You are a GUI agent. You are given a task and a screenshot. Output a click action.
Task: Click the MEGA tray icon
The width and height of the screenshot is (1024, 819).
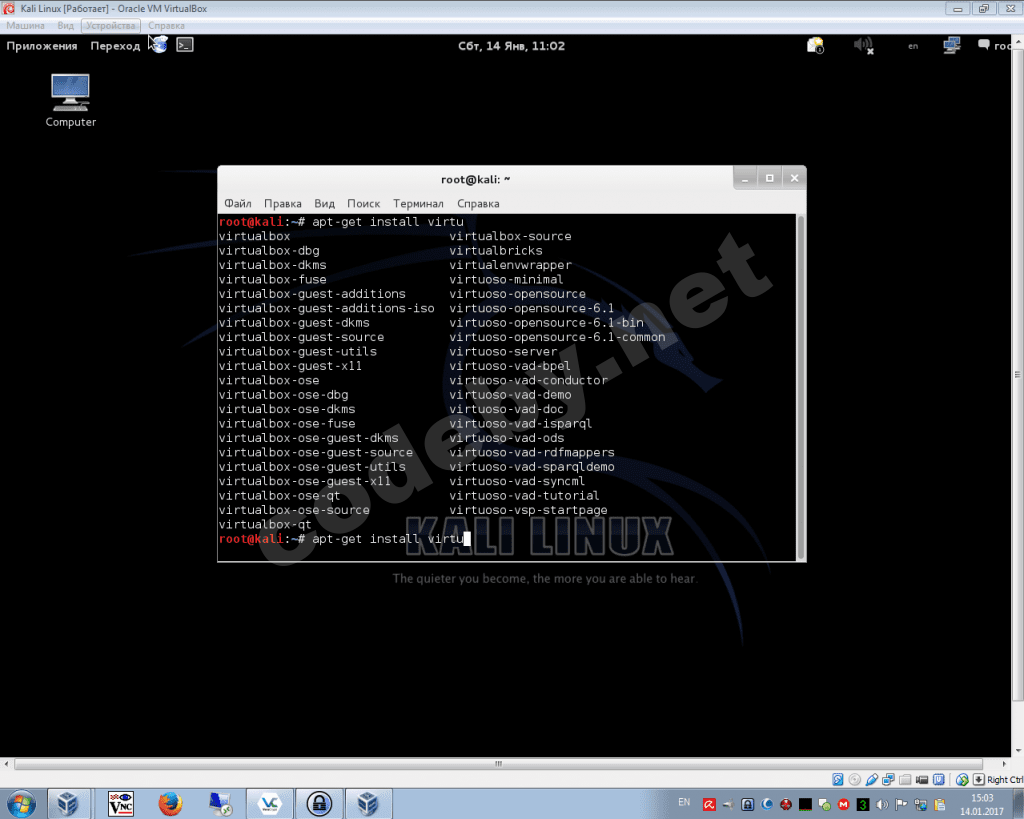coord(844,805)
